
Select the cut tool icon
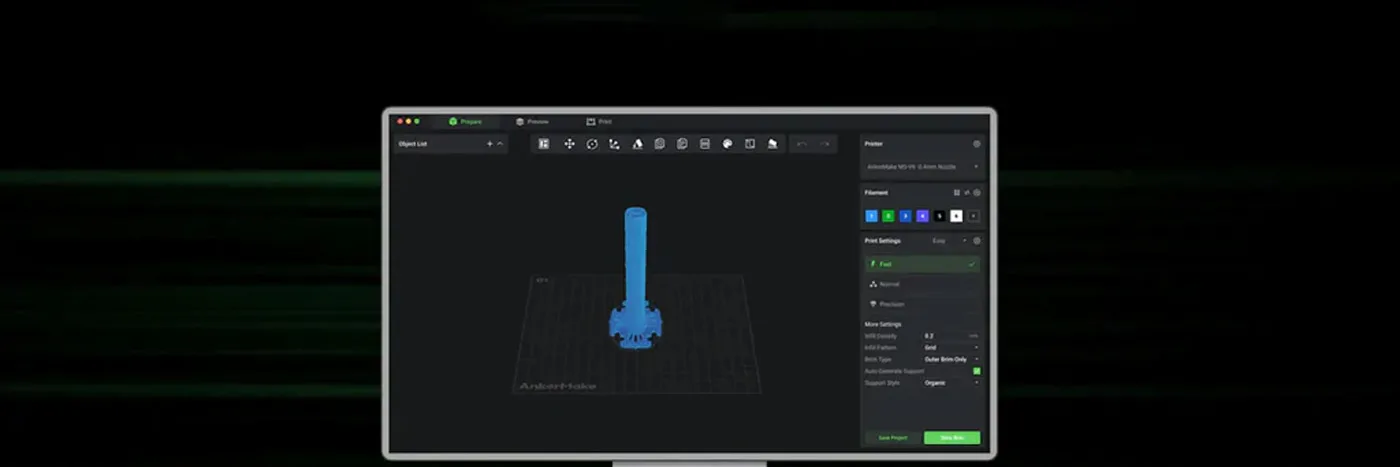pyautogui.click(x=705, y=144)
